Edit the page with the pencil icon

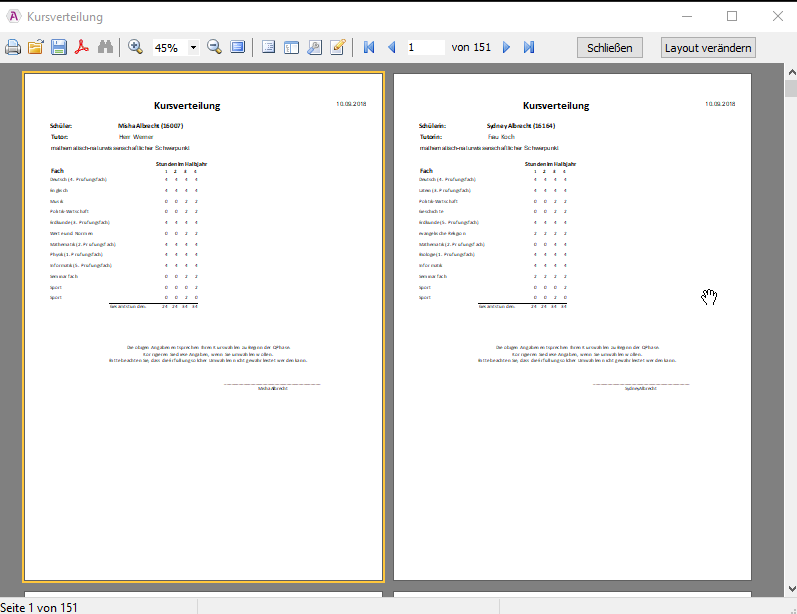(x=338, y=47)
